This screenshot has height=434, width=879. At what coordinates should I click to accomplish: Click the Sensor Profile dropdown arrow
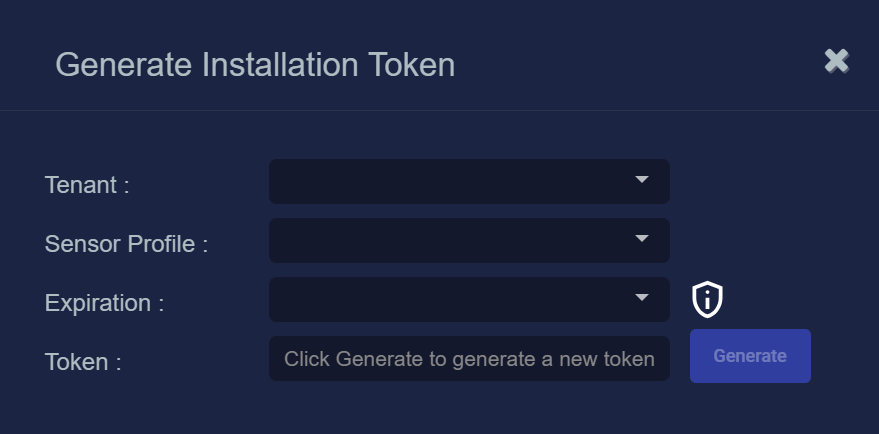pyautogui.click(x=642, y=239)
